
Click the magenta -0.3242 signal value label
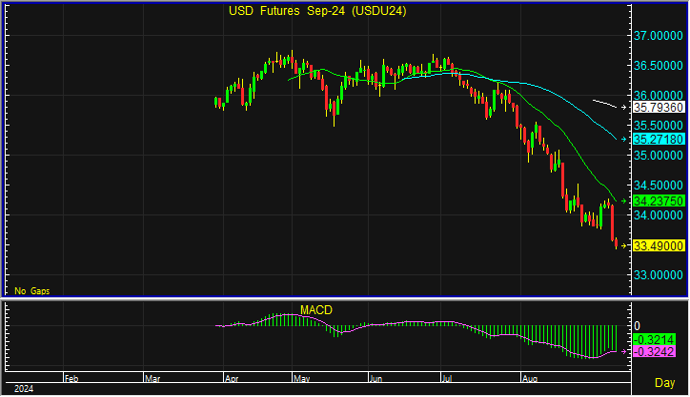654,352
